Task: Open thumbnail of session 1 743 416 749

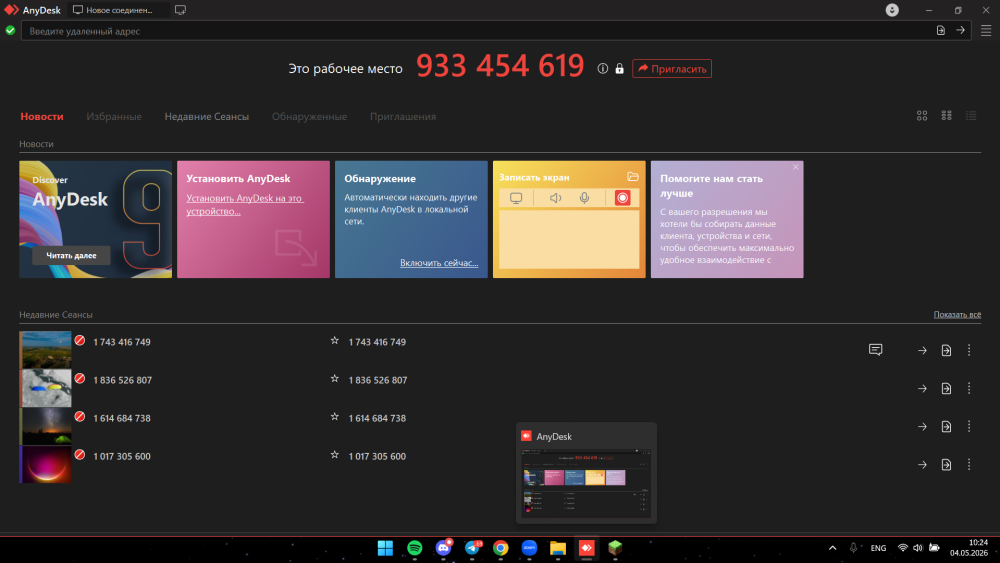Action: pyautogui.click(x=45, y=350)
